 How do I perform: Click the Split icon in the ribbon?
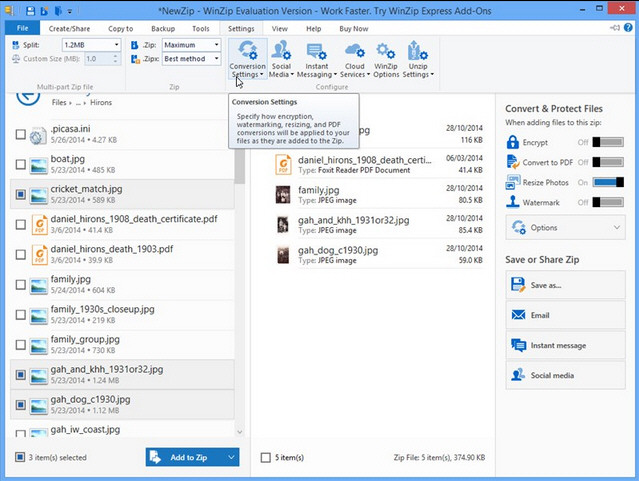pyautogui.click(x=16, y=45)
